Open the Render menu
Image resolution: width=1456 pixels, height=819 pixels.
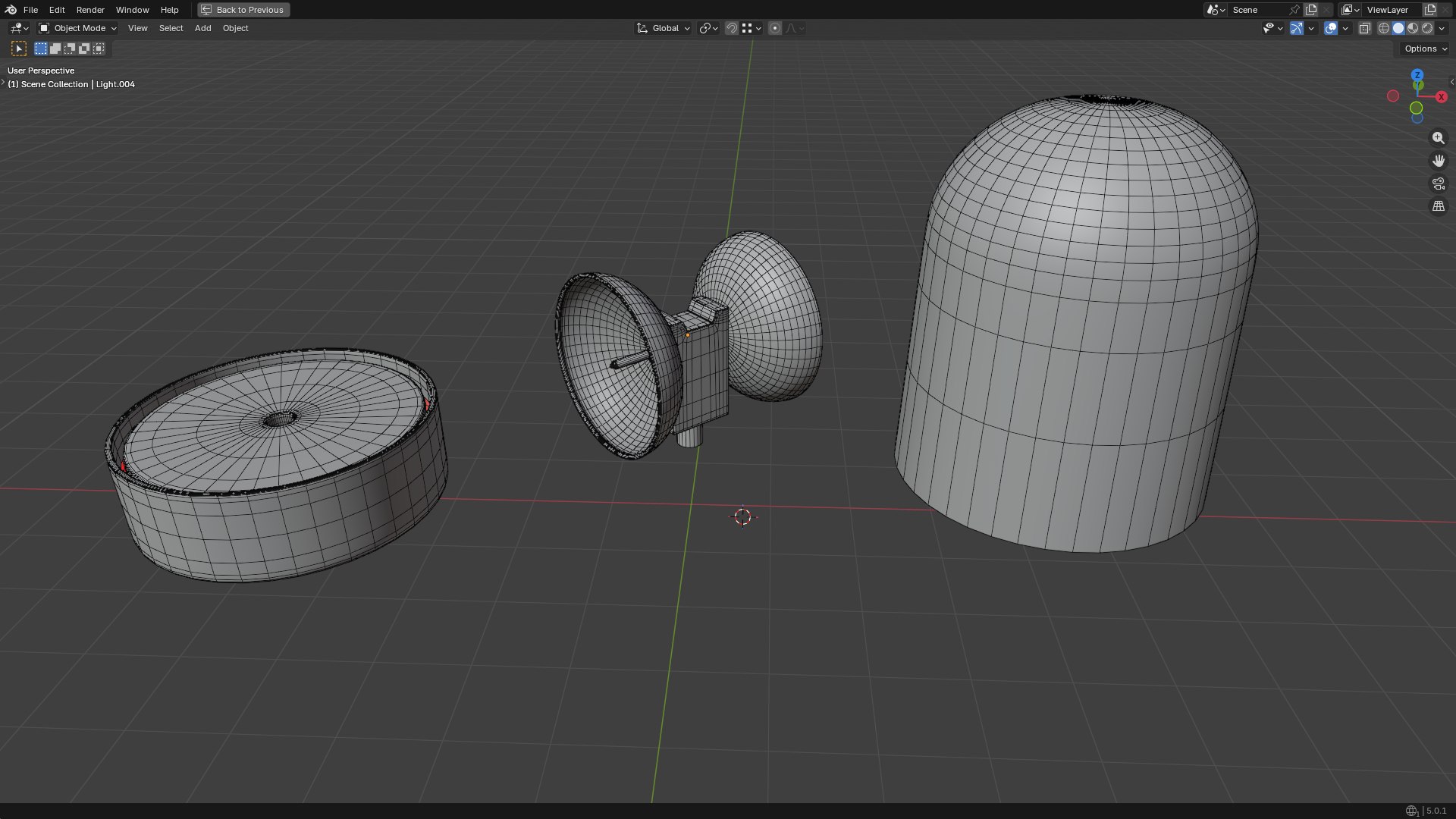pyautogui.click(x=90, y=10)
